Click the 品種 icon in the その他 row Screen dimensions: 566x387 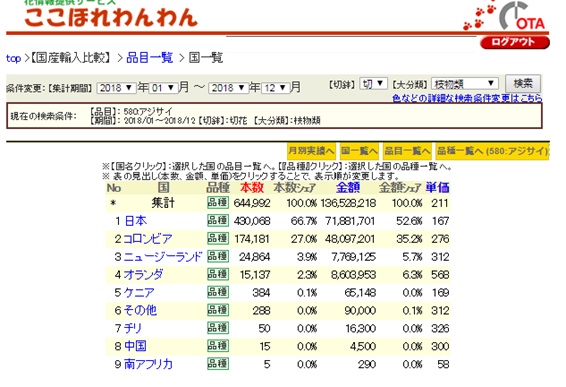click(218, 310)
